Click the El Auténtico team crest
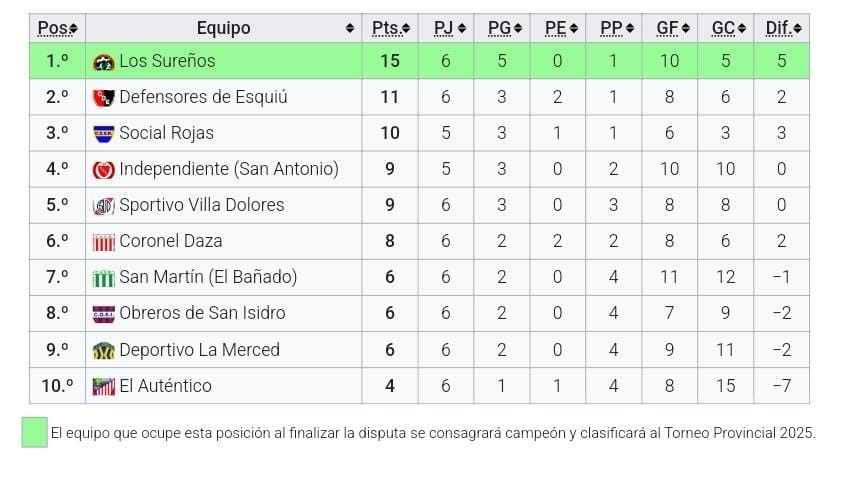The height and width of the screenshot is (483, 844). (x=103, y=386)
